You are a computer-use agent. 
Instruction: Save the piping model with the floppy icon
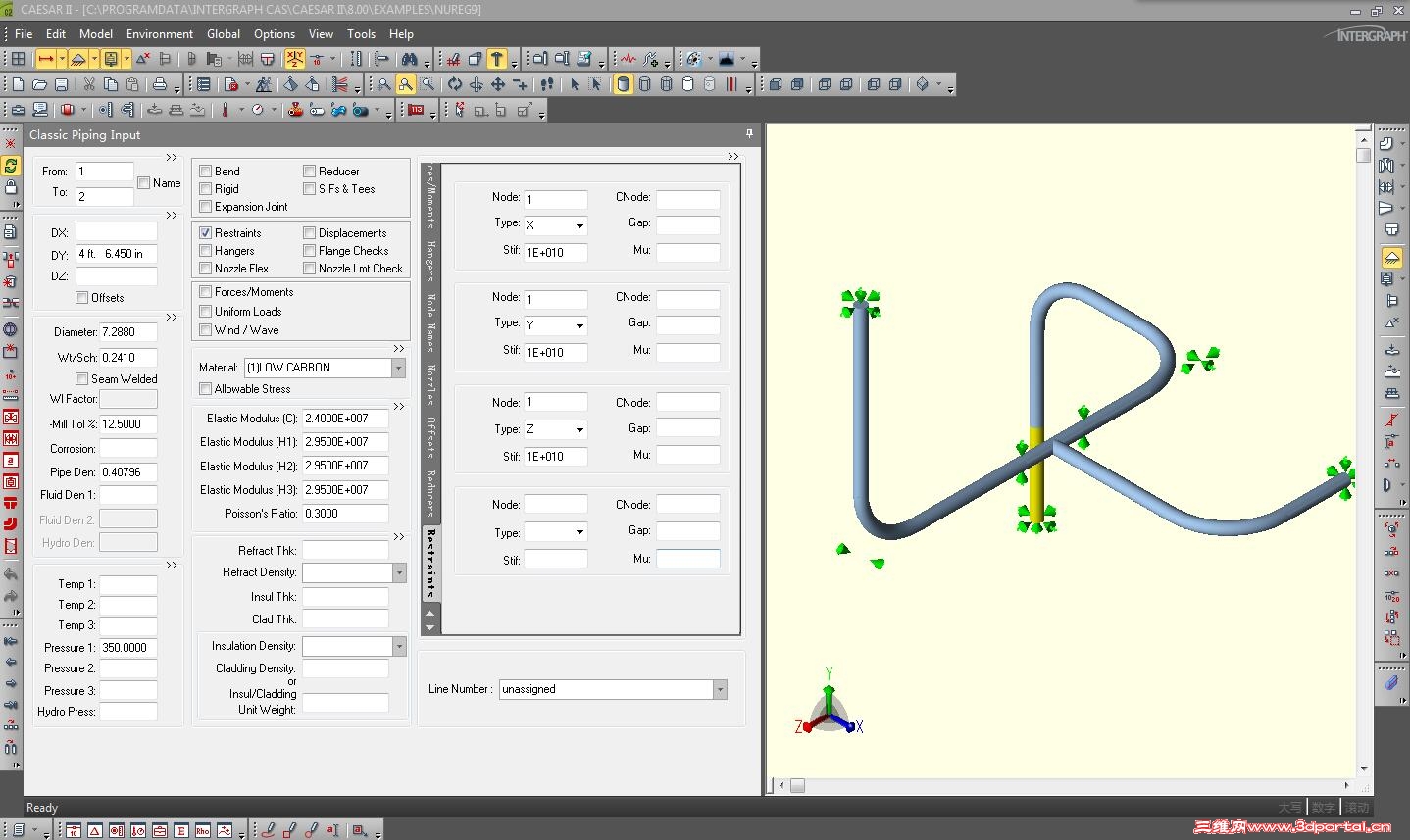point(61,85)
